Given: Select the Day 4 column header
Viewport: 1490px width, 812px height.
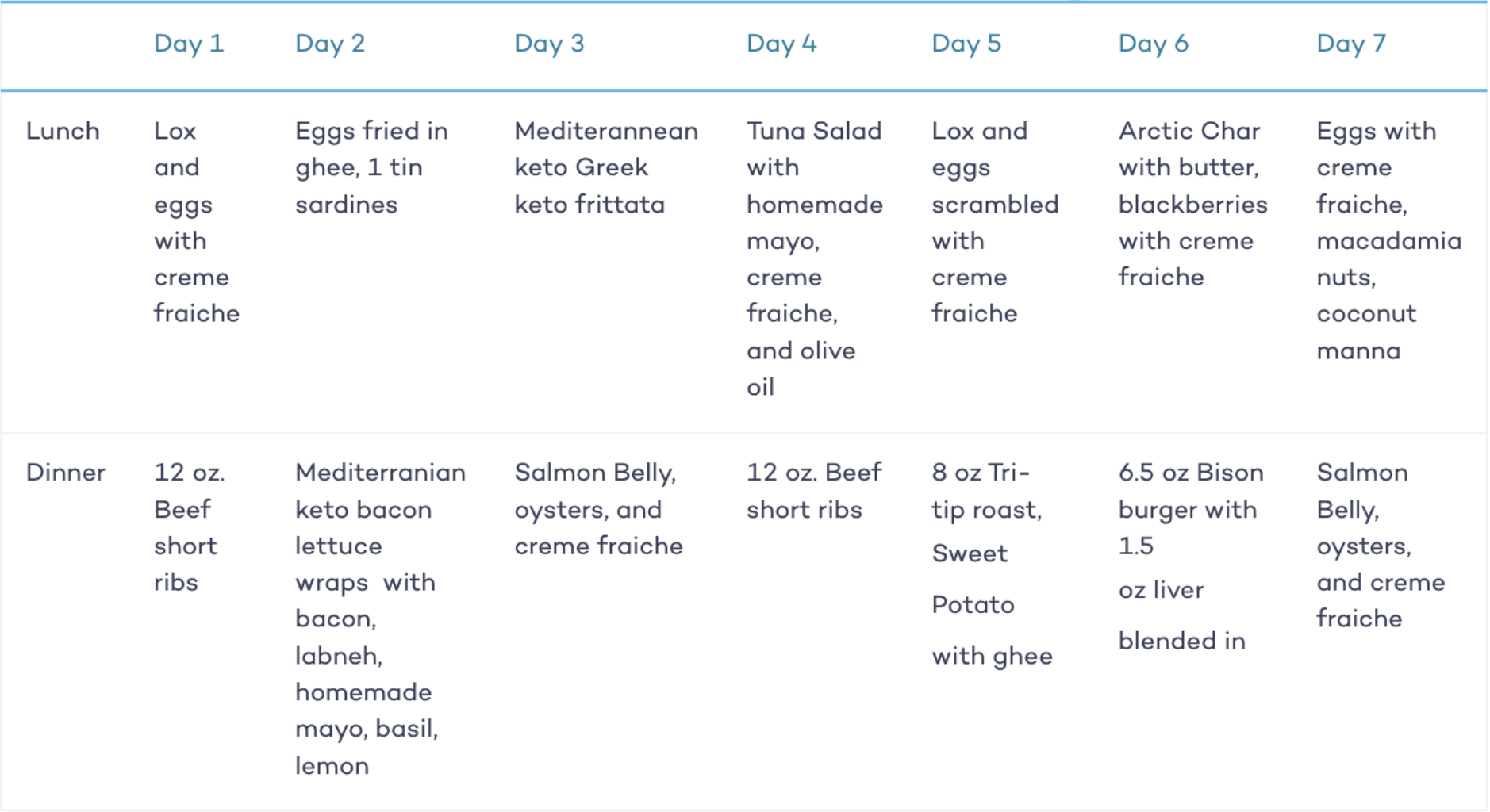Looking at the screenshot, I should 781,44.
